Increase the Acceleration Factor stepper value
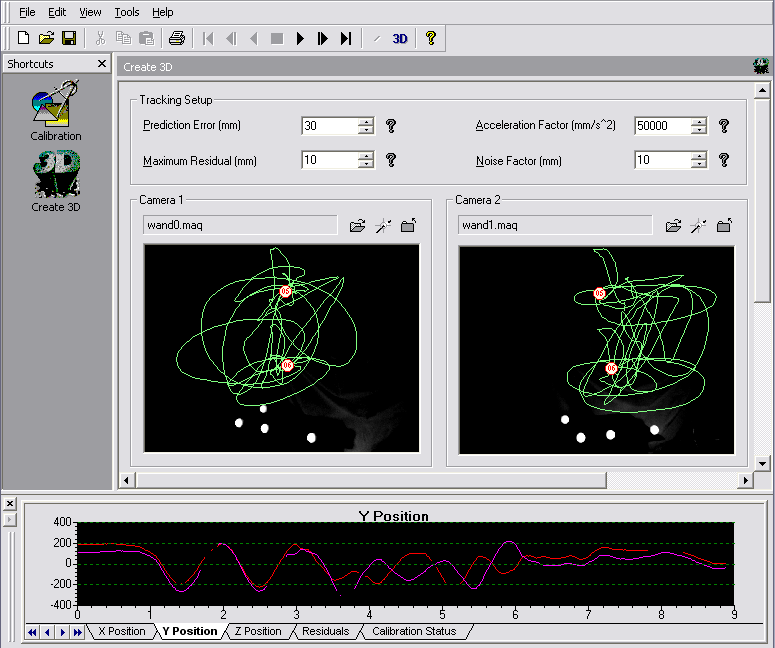The image size is (775, 648). [x=699, y=122]
